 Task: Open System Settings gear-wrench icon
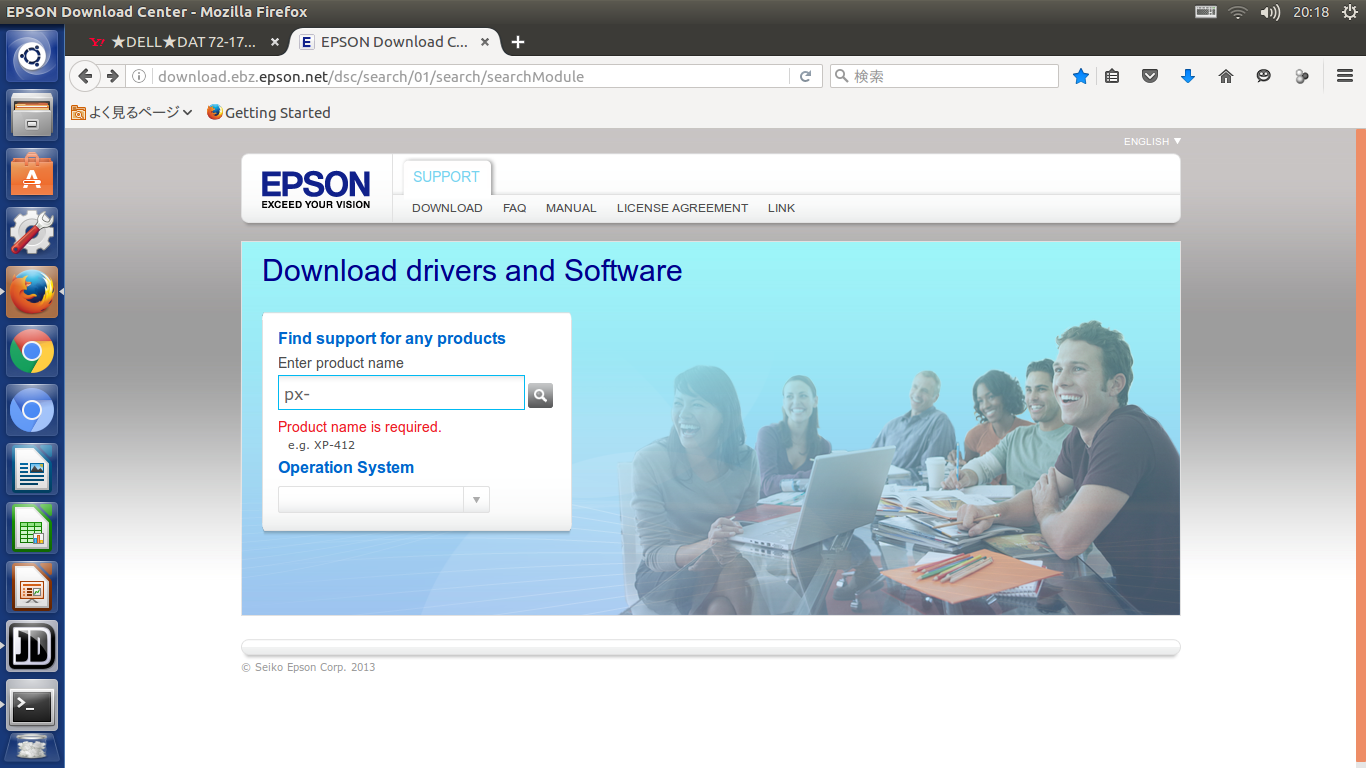[x=32, y=233]
